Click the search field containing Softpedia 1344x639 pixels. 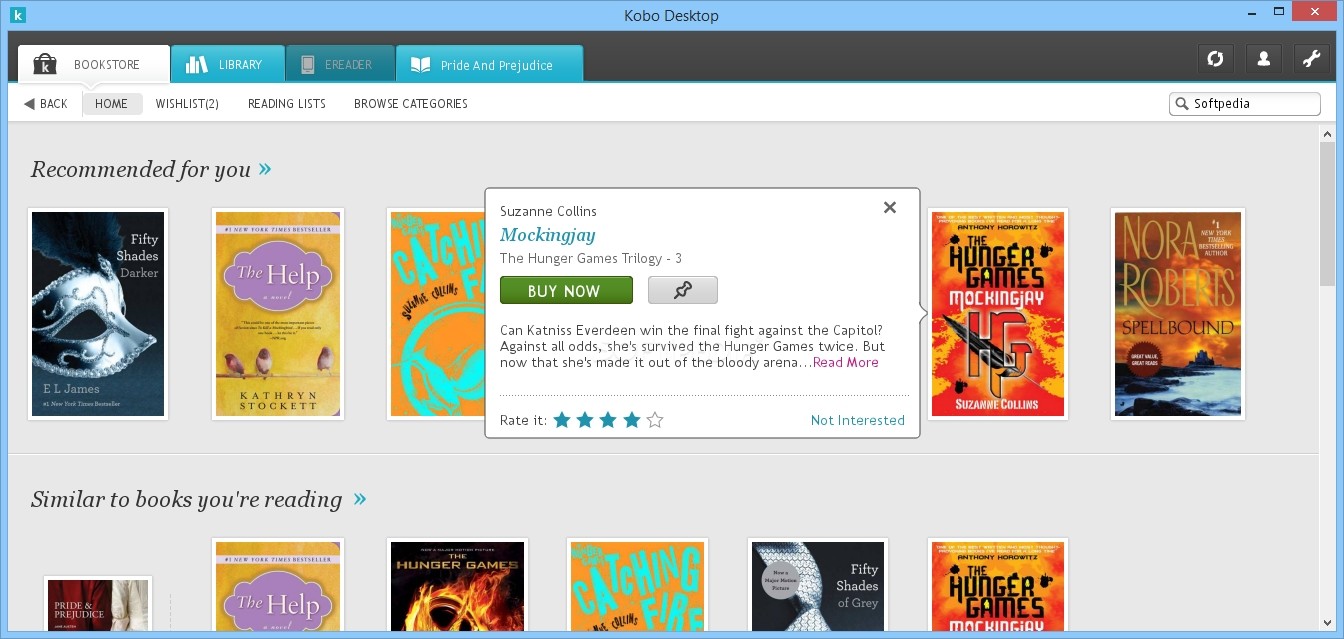coord(1245,104)
